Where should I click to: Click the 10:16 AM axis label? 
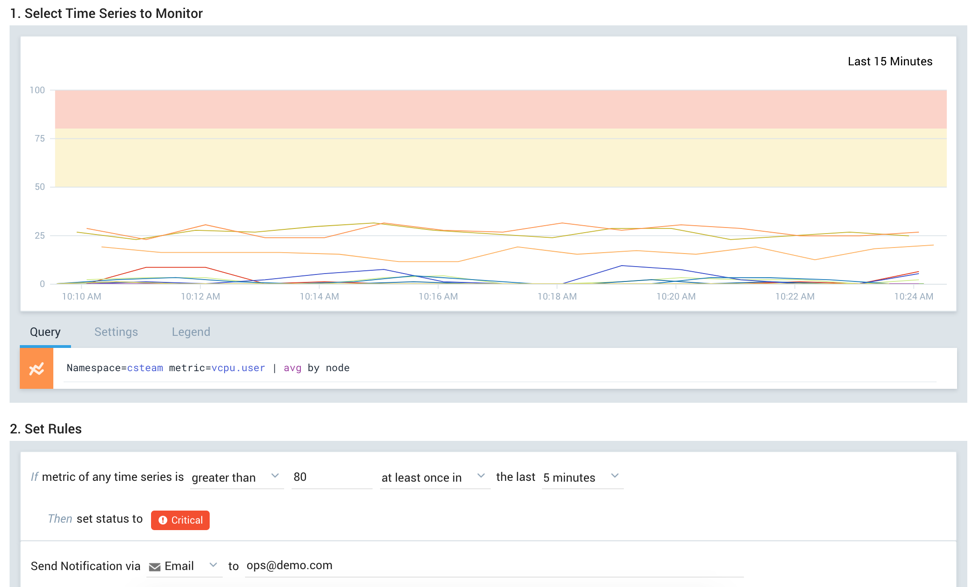coord(438,296)
